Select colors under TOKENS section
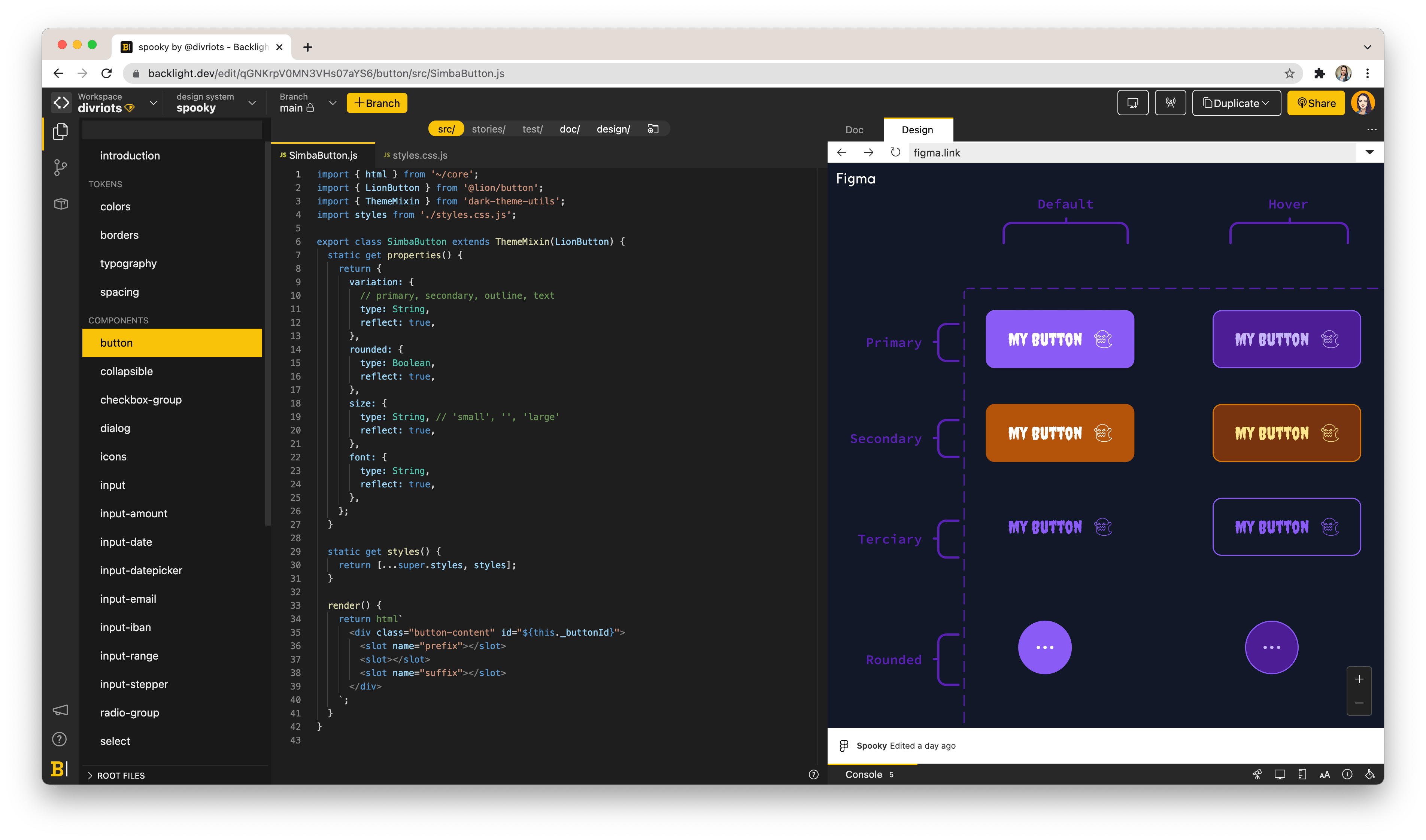This screenshot has height=840, width=1426. 113,206
